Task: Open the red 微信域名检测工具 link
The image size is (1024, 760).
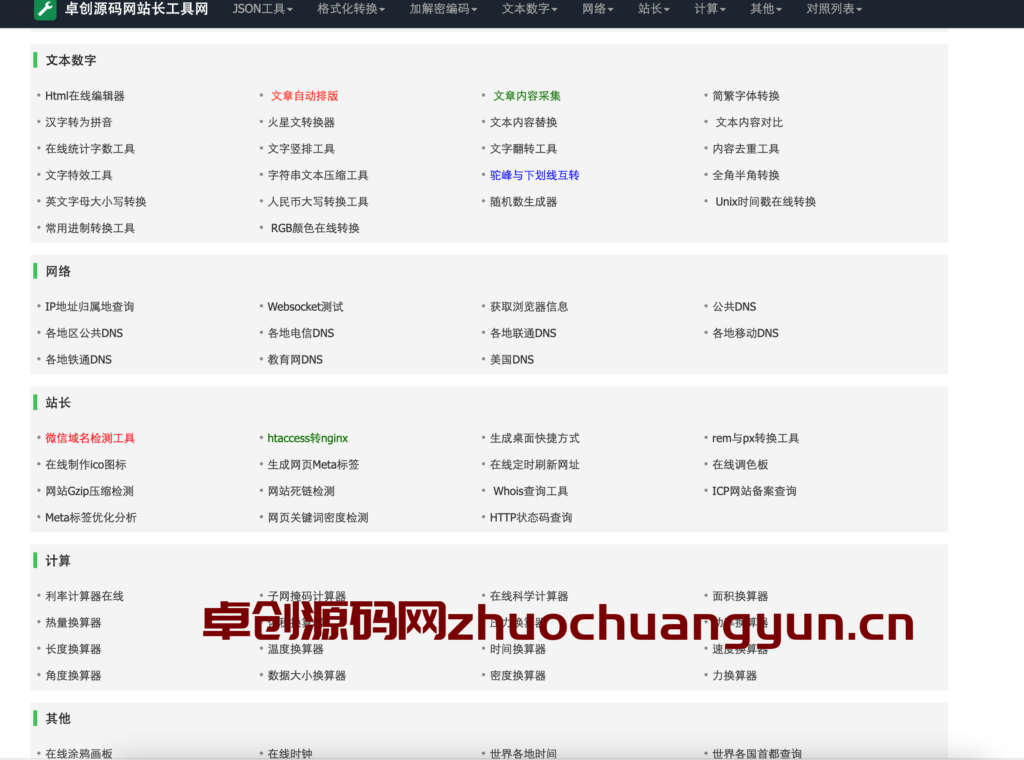Action: click(90, 438)
